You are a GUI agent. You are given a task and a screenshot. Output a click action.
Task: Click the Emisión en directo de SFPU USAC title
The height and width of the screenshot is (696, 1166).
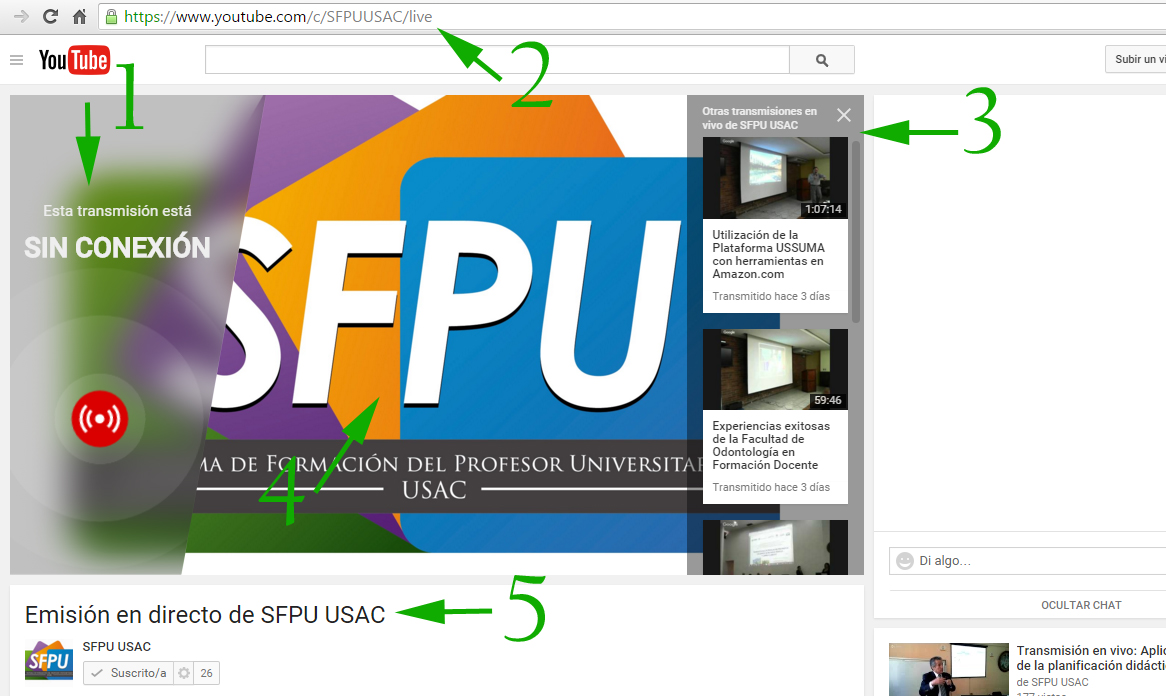(205, 615)
